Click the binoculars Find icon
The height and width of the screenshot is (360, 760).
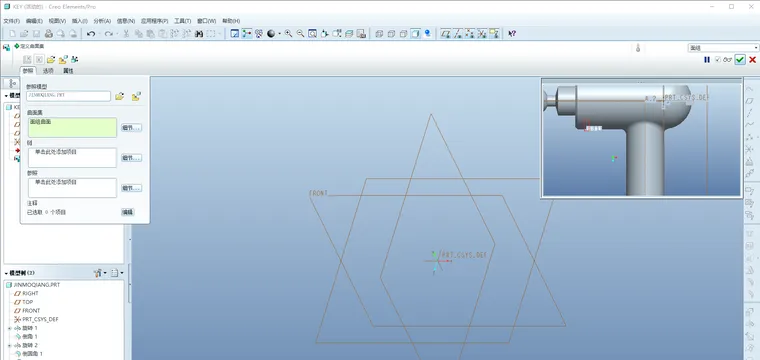coord(199,33)
